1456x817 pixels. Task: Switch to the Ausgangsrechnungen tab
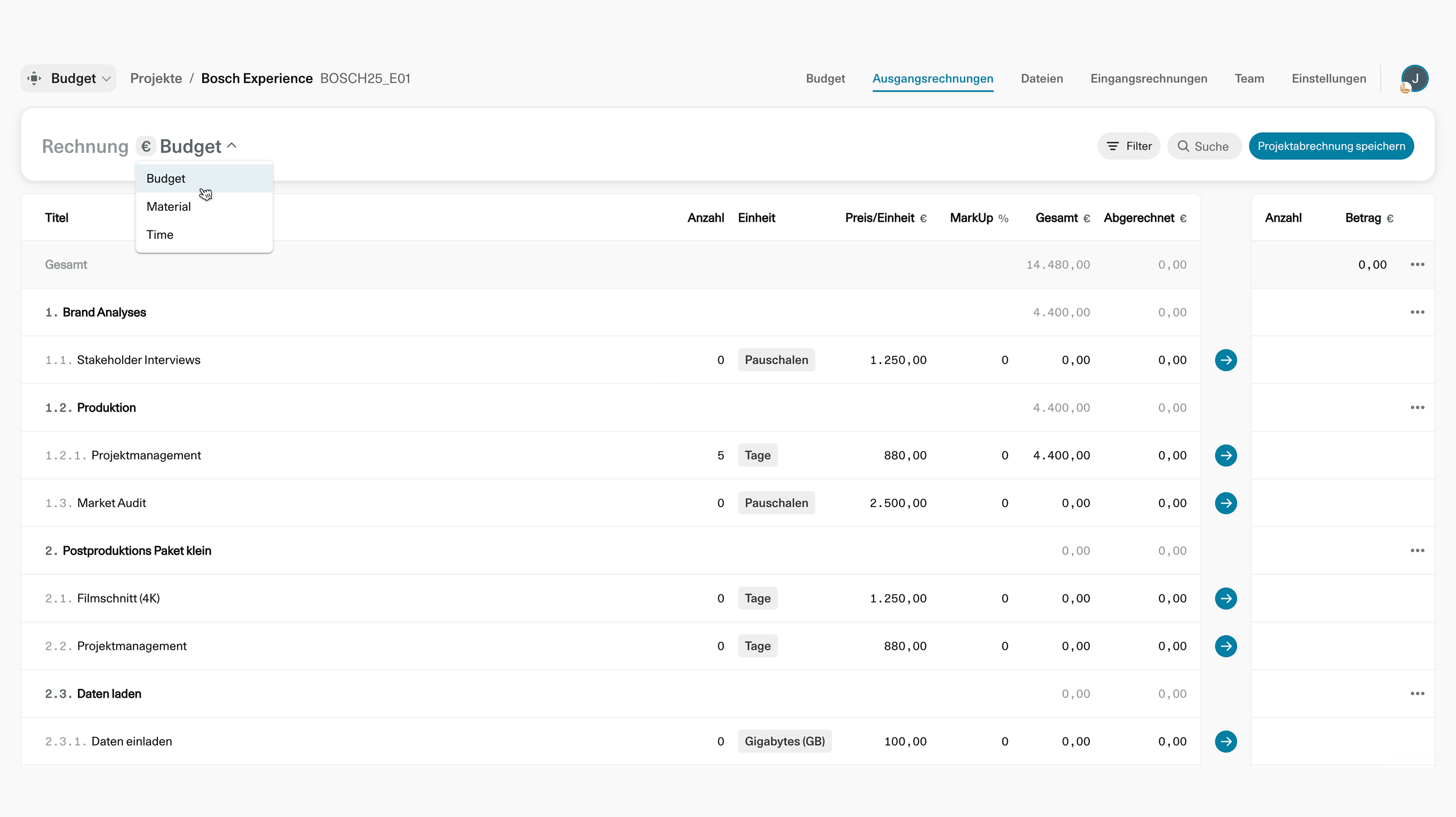tap(933, 79)
